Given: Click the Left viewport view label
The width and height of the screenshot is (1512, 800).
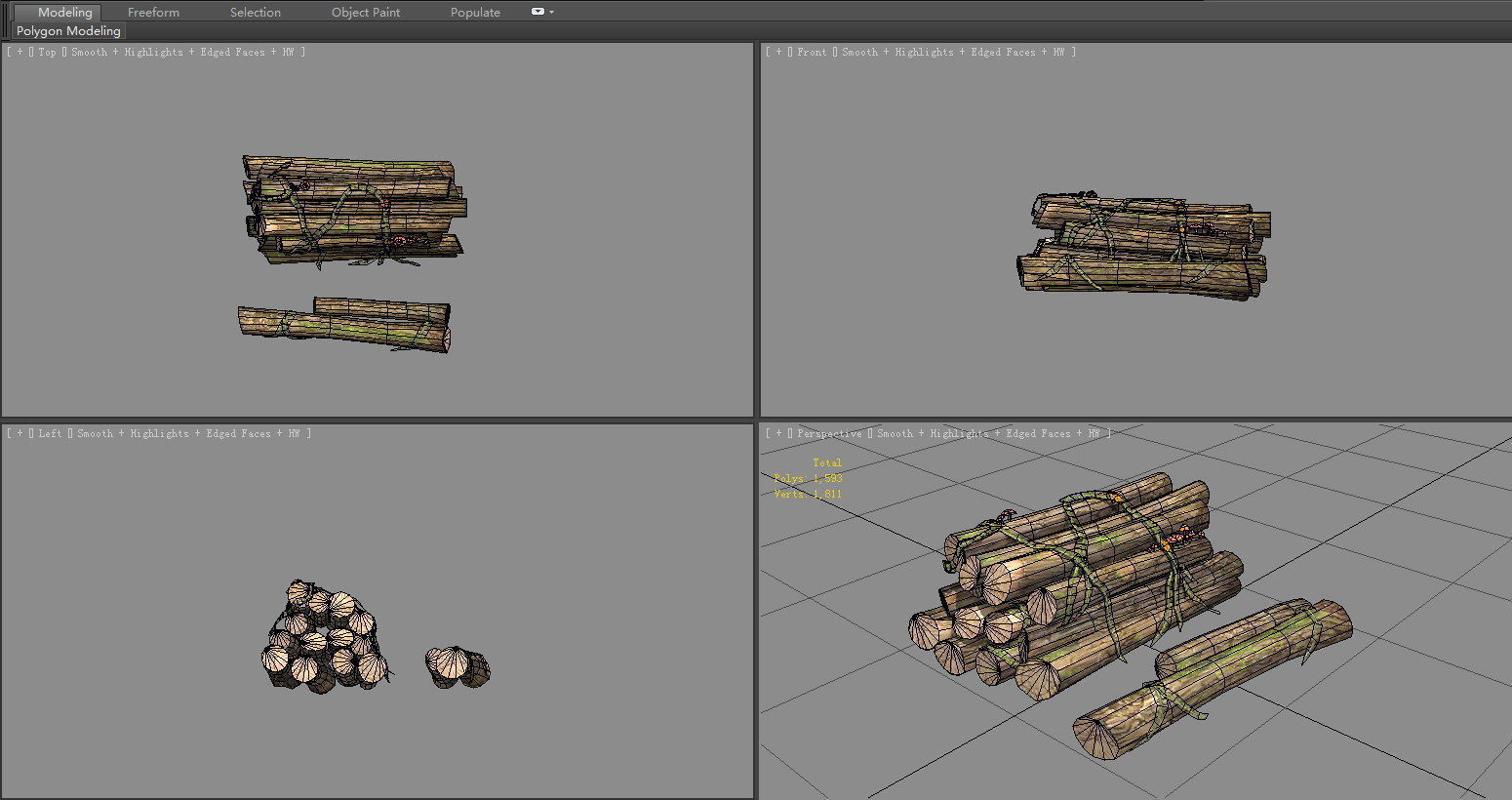Looking at the screenshot, I should 50,433.
